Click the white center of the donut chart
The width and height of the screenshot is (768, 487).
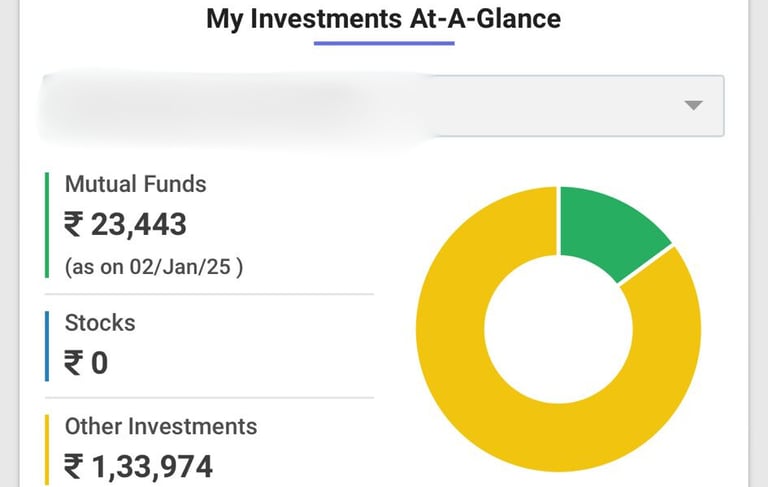click(x=560, y=328)
